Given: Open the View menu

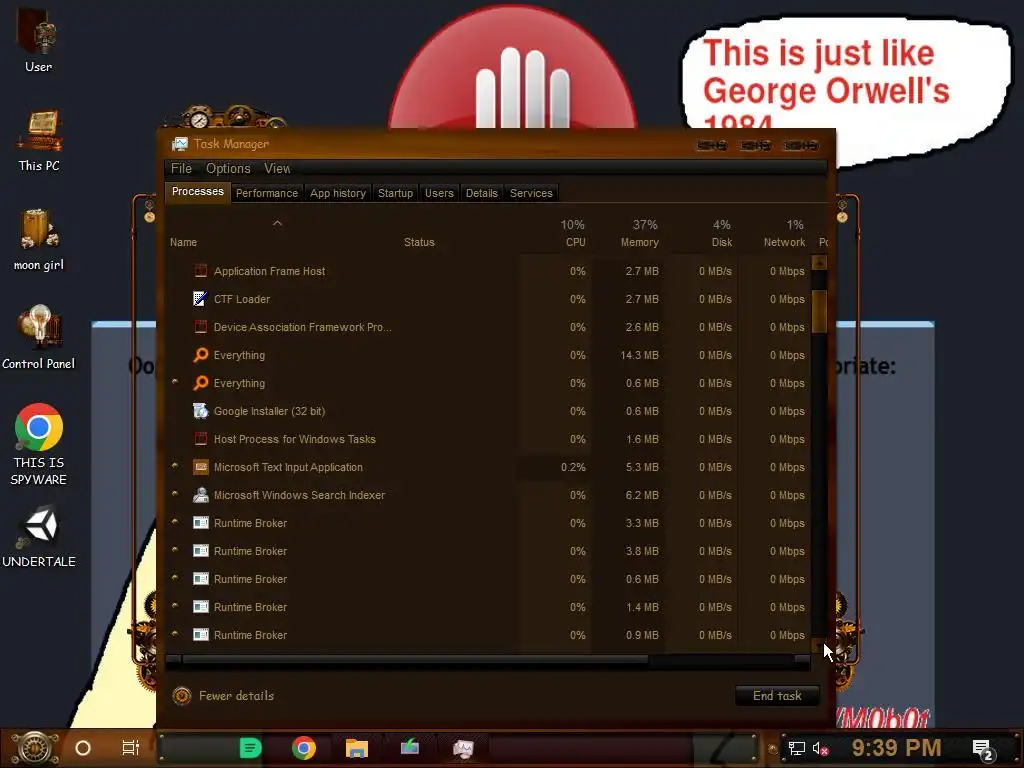Looking at the screenshot, I should click(x=277, y=168).
